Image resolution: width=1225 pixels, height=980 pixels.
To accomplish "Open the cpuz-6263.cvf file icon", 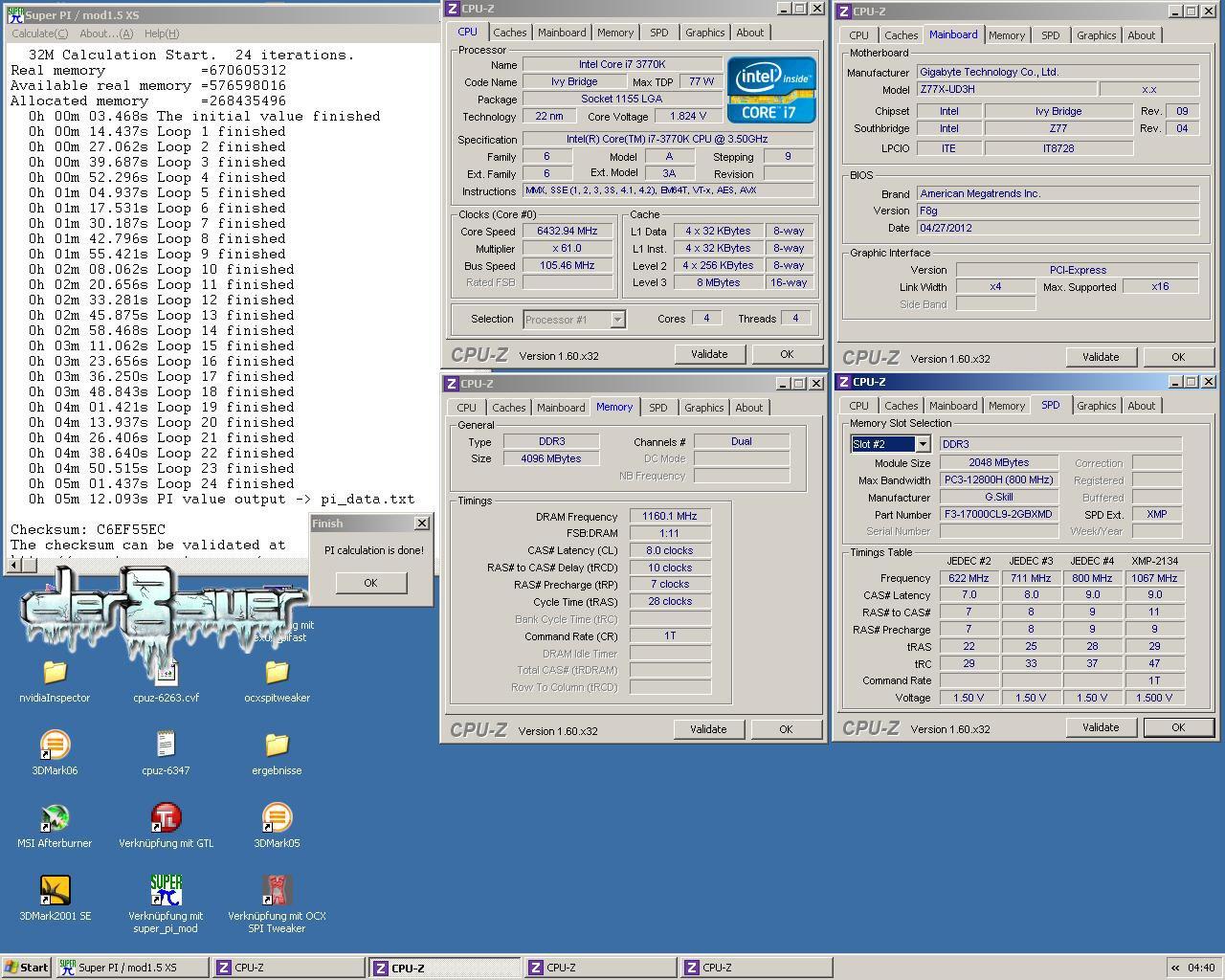I will point(166,672).
